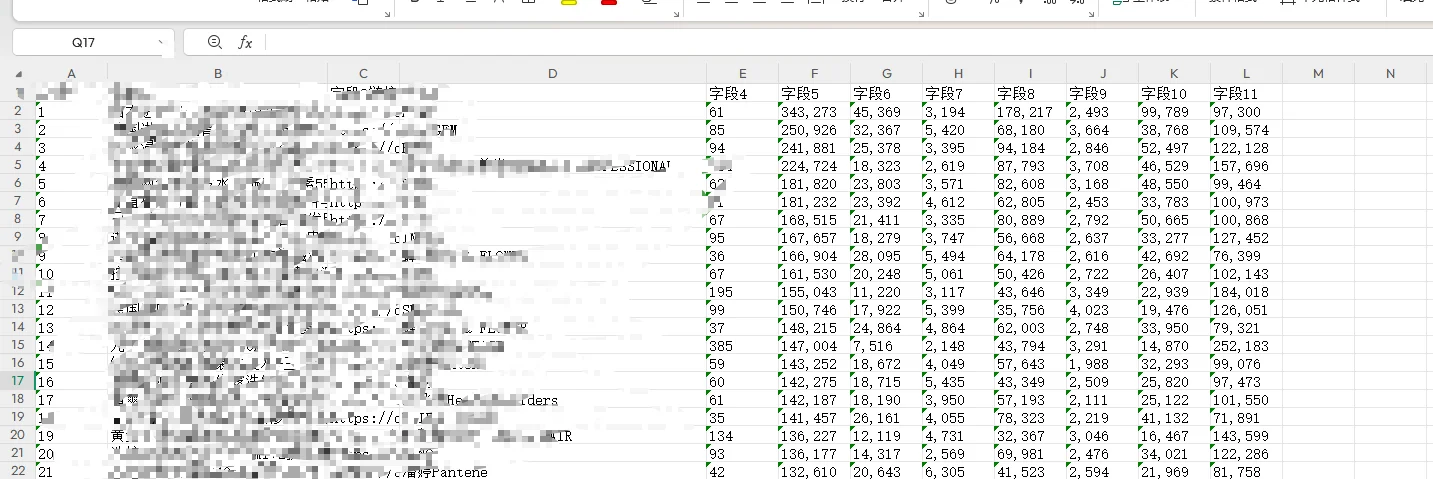Select column G header
1433x479 pixels.
point(886,74)
